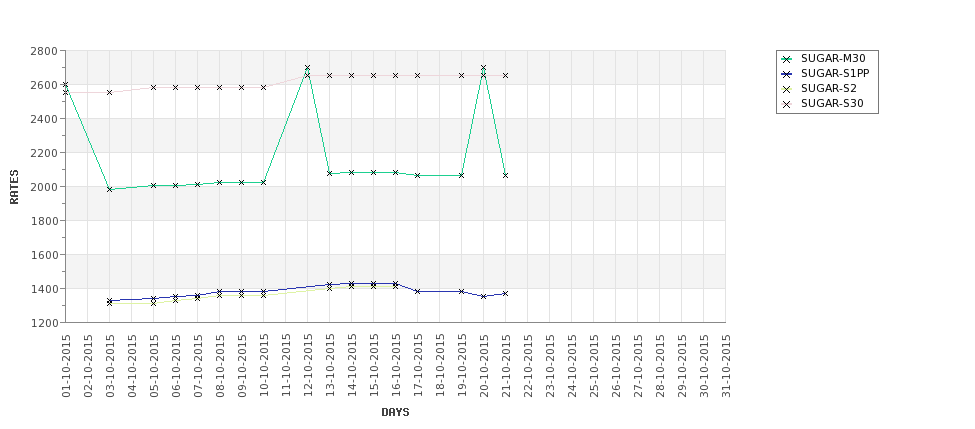Click the 2800 y-axis label

(x=44, y=51)
